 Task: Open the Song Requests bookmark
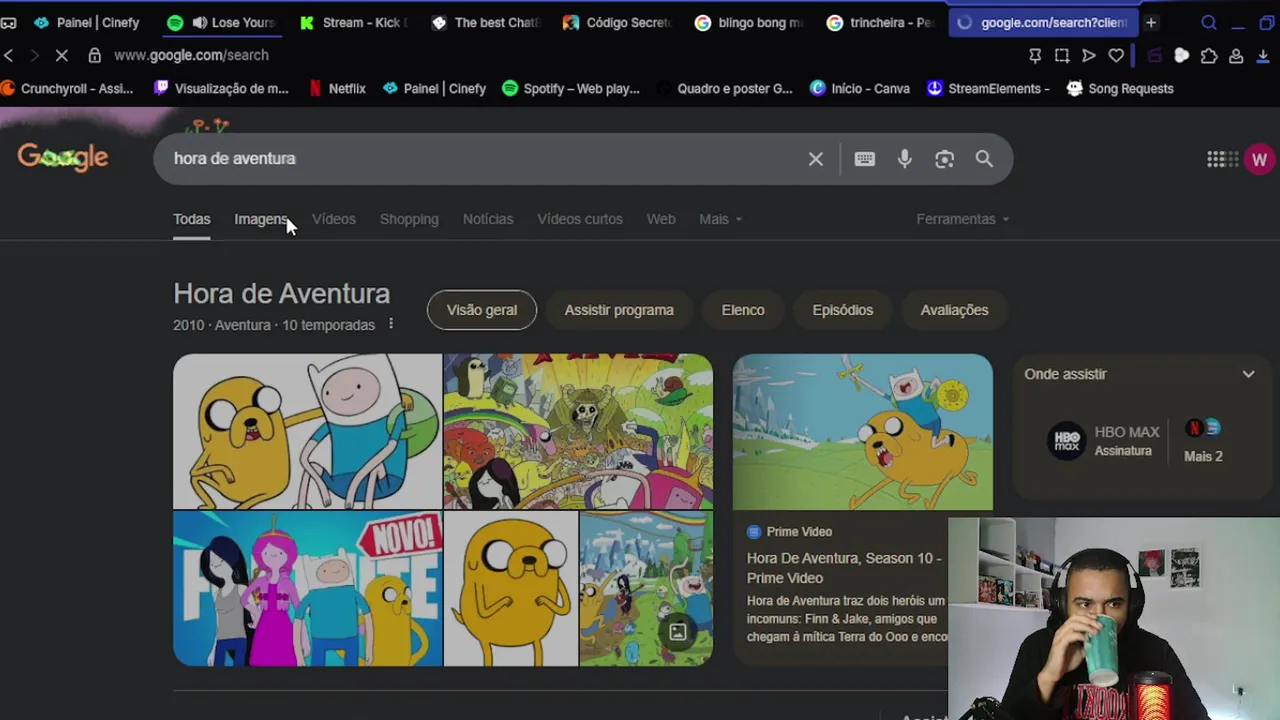coord(1120,88)
